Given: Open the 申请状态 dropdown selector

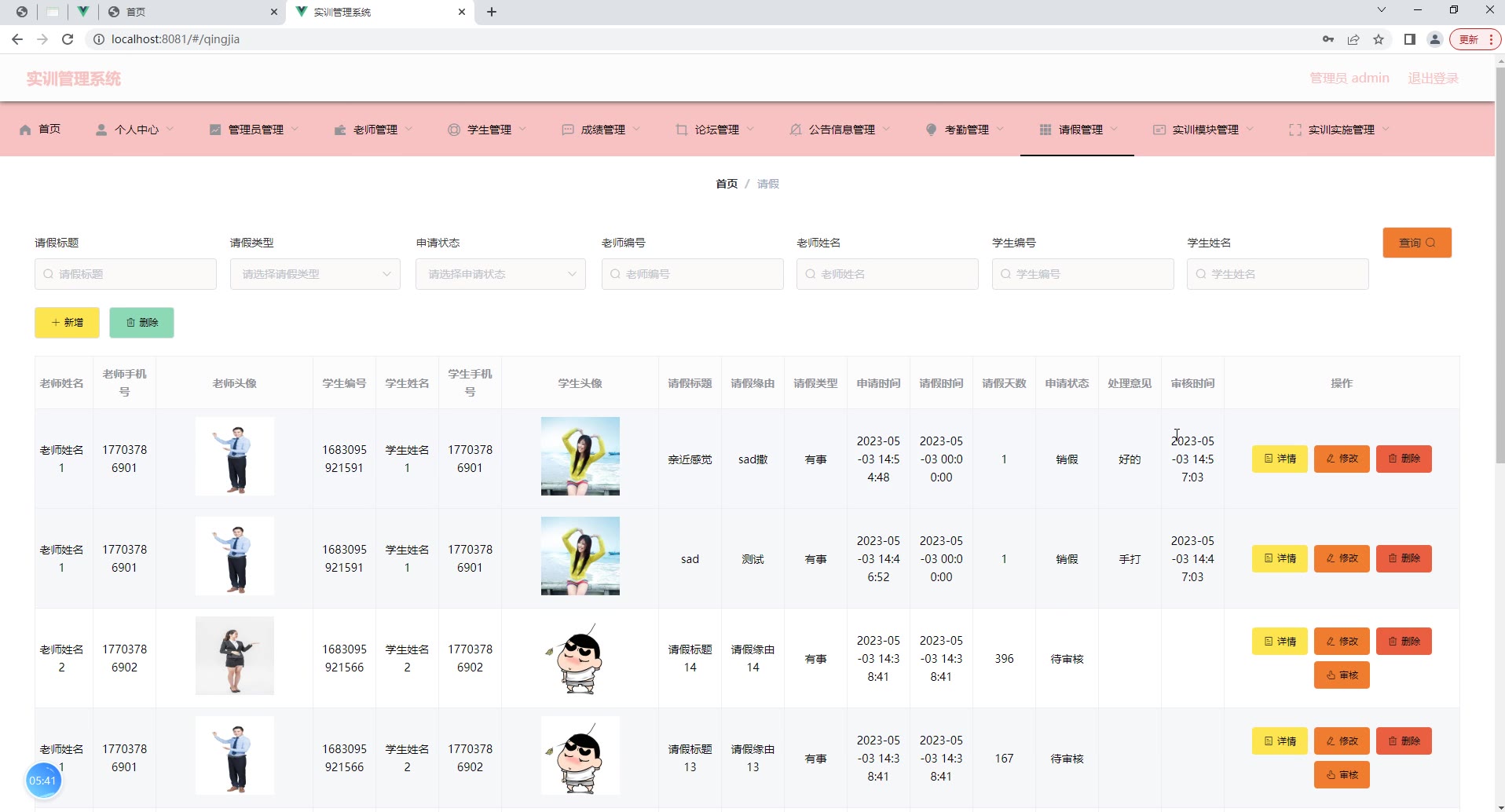Looking at the screenshot, I should [x=500, y=274].
